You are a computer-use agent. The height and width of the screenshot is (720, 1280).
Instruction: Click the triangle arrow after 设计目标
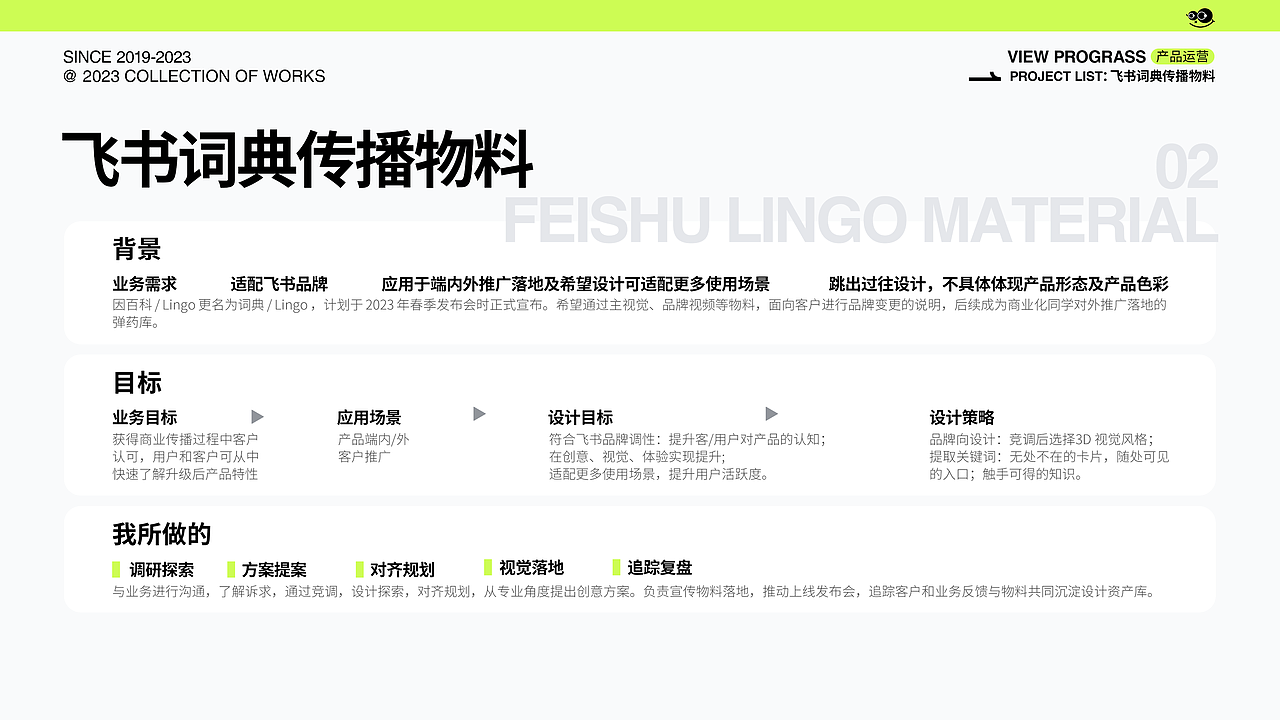(771, 414)
